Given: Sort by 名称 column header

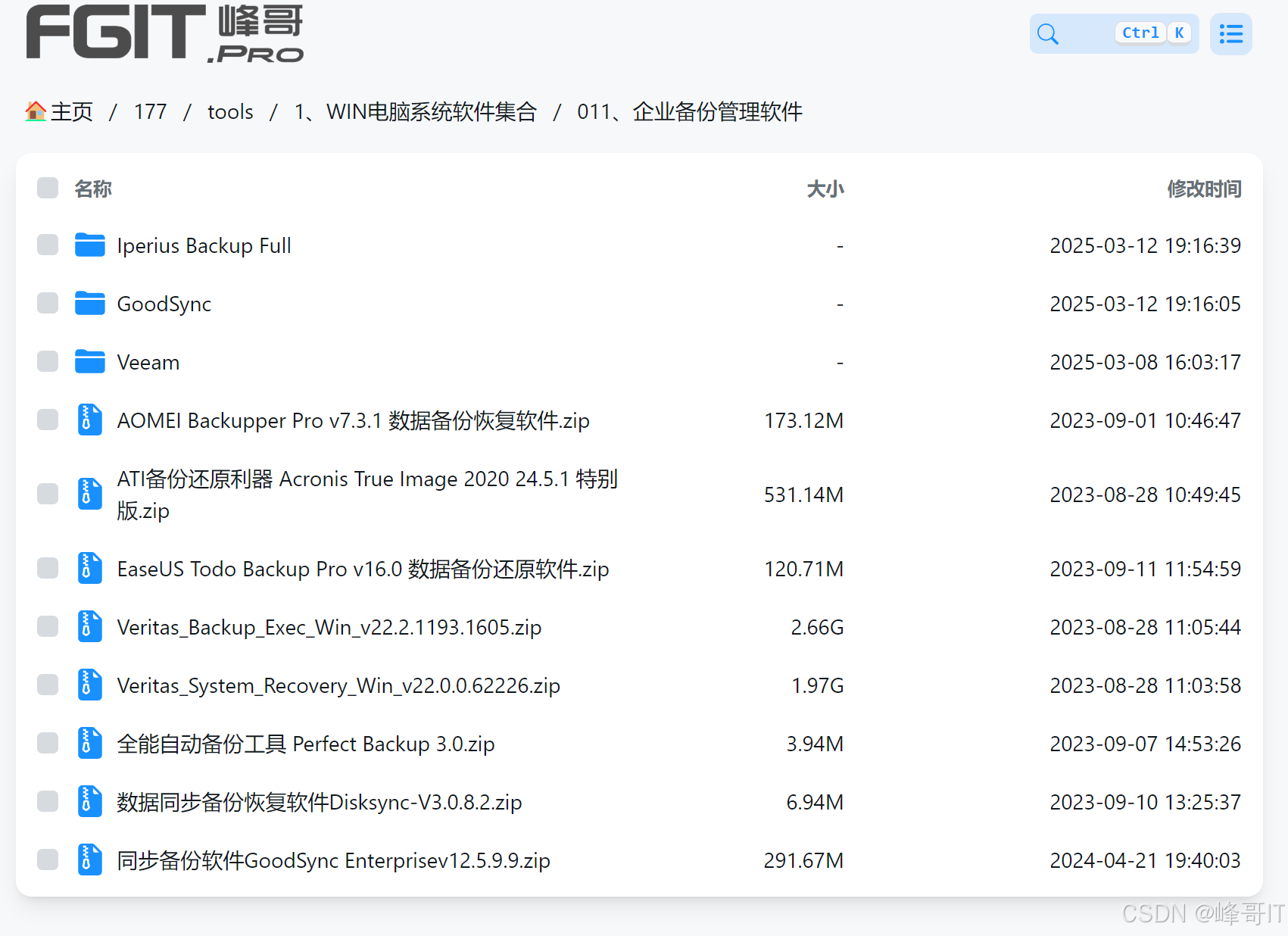Looking at the screenshot, I should [x=93, y=189].
